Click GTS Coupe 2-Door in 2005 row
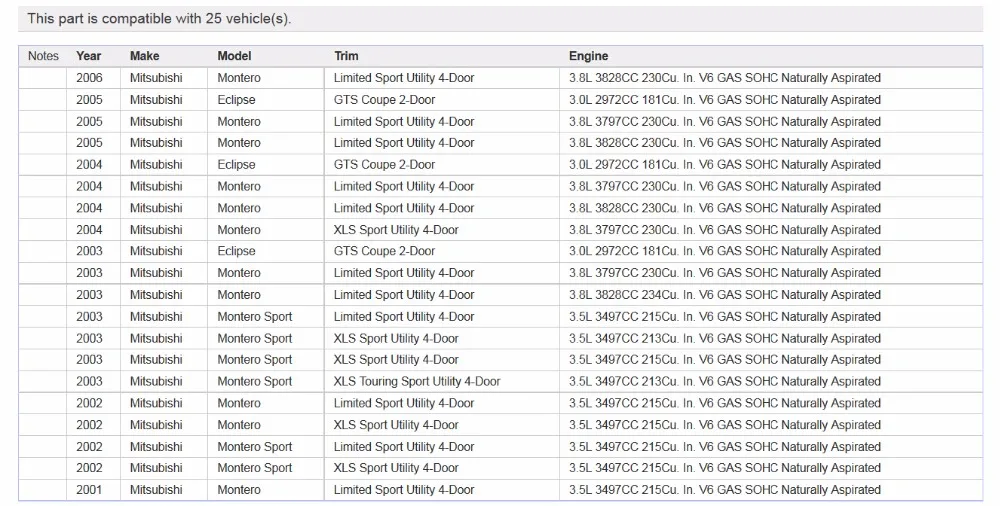1000x506 pixels. click(x=384, y=100)
